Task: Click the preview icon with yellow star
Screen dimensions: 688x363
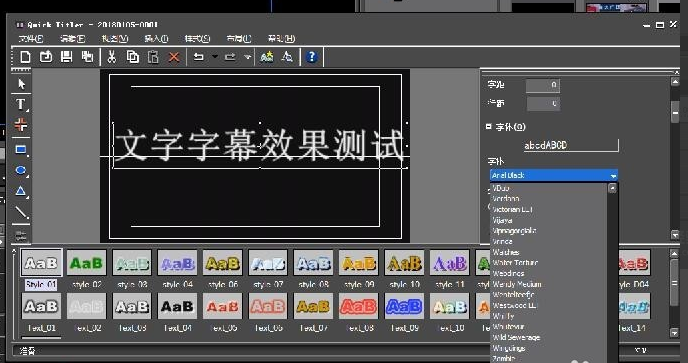Action: pyautogui.click(x=267, y=57)
